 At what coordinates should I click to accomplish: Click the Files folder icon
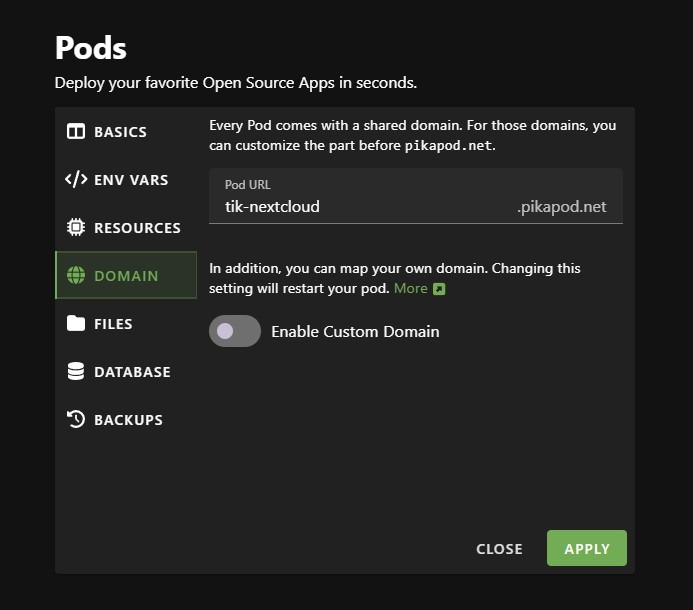tap(76, 324)
